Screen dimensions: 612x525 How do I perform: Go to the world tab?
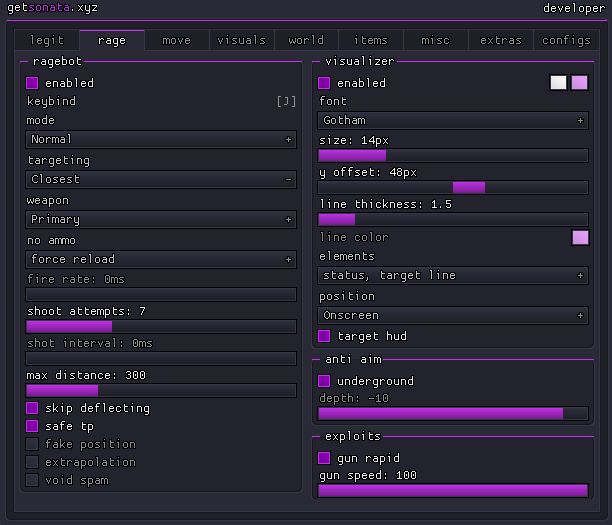tap(306, 40)
